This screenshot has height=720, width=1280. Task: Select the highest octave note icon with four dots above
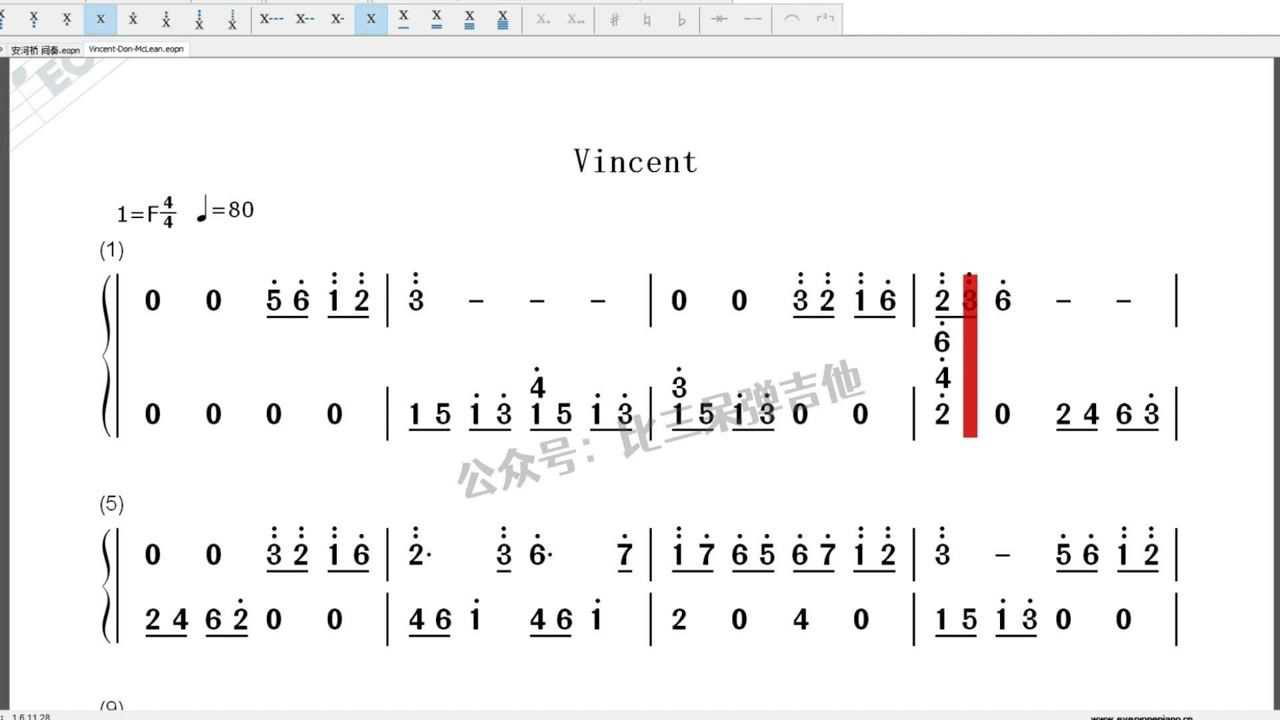coord(232,19)
